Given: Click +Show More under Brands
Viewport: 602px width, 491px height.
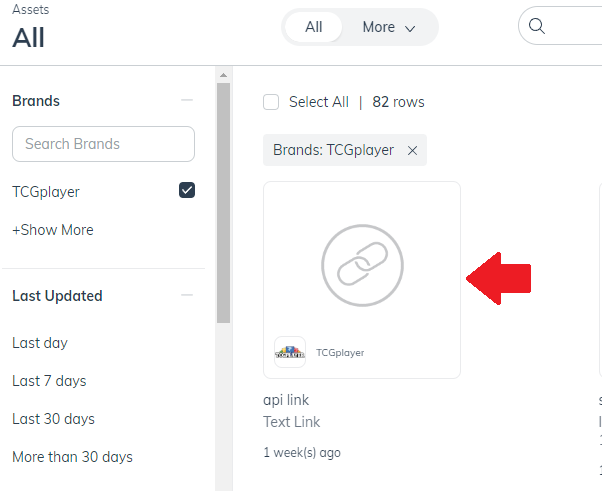Looking at the screenshot, I should [x=53, y=230].
